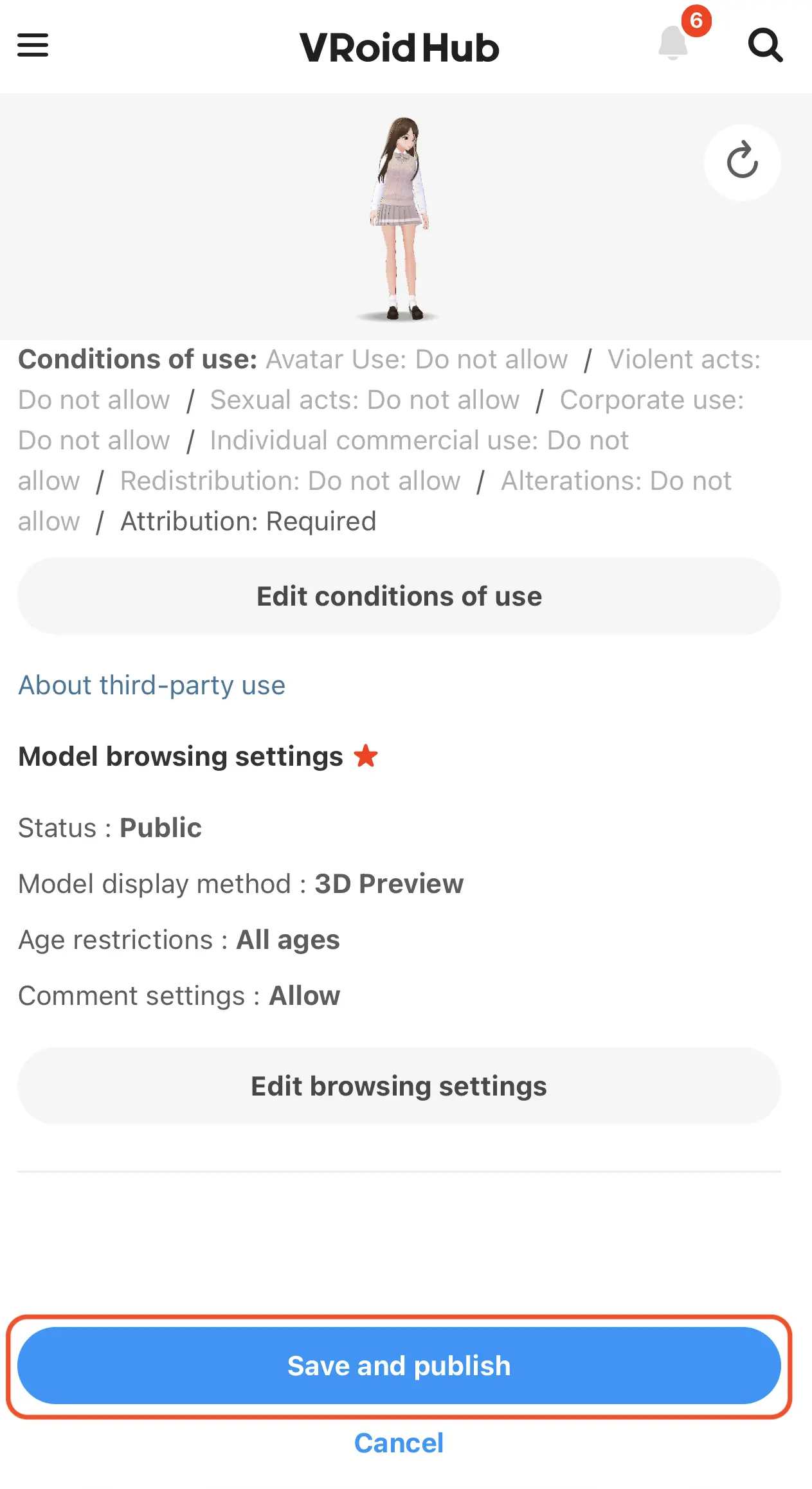Click the Model browsing settings heading
The height and width of the screenshot is (1489, 812).
click(x=180, y=756)
